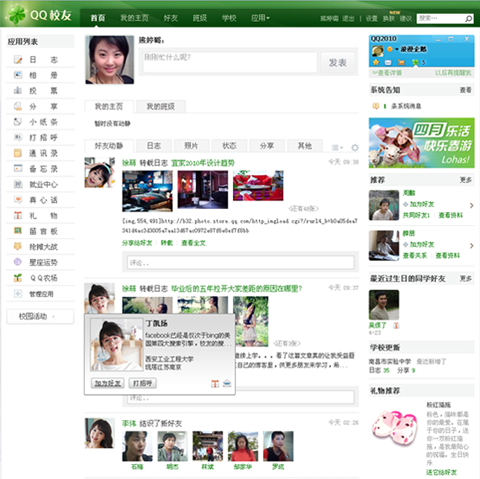Click the QQ校友 clover logo
The height and width of the screenshot is (479, 480).
17,14
